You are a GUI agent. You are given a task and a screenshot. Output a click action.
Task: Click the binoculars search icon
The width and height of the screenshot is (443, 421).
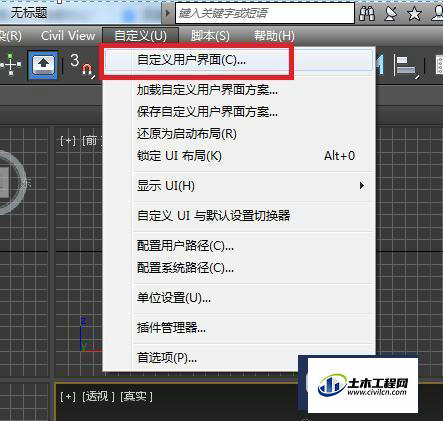point(367,14)
